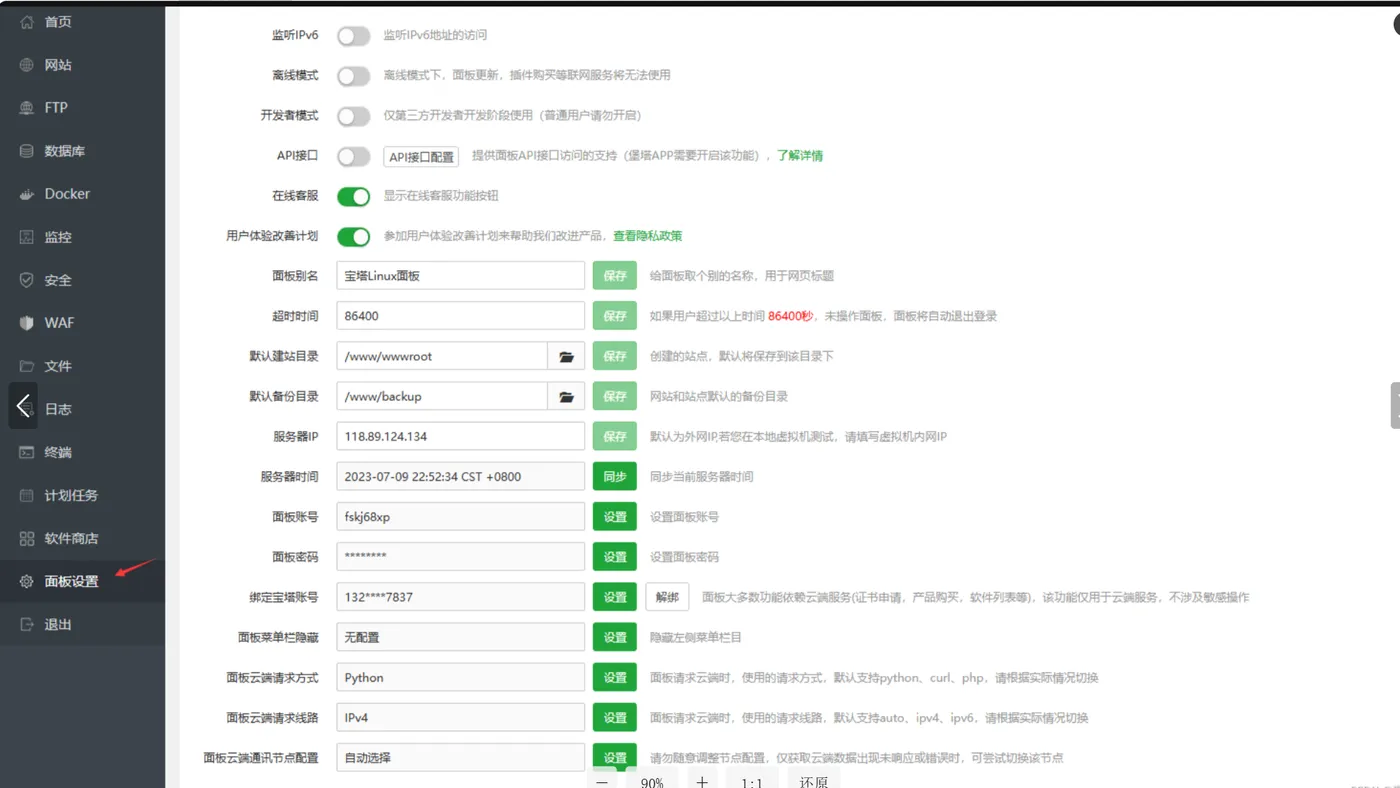Click the 计划任务 calendar icon
This screenshot has height=788, width=1400.
pos(27,495)
